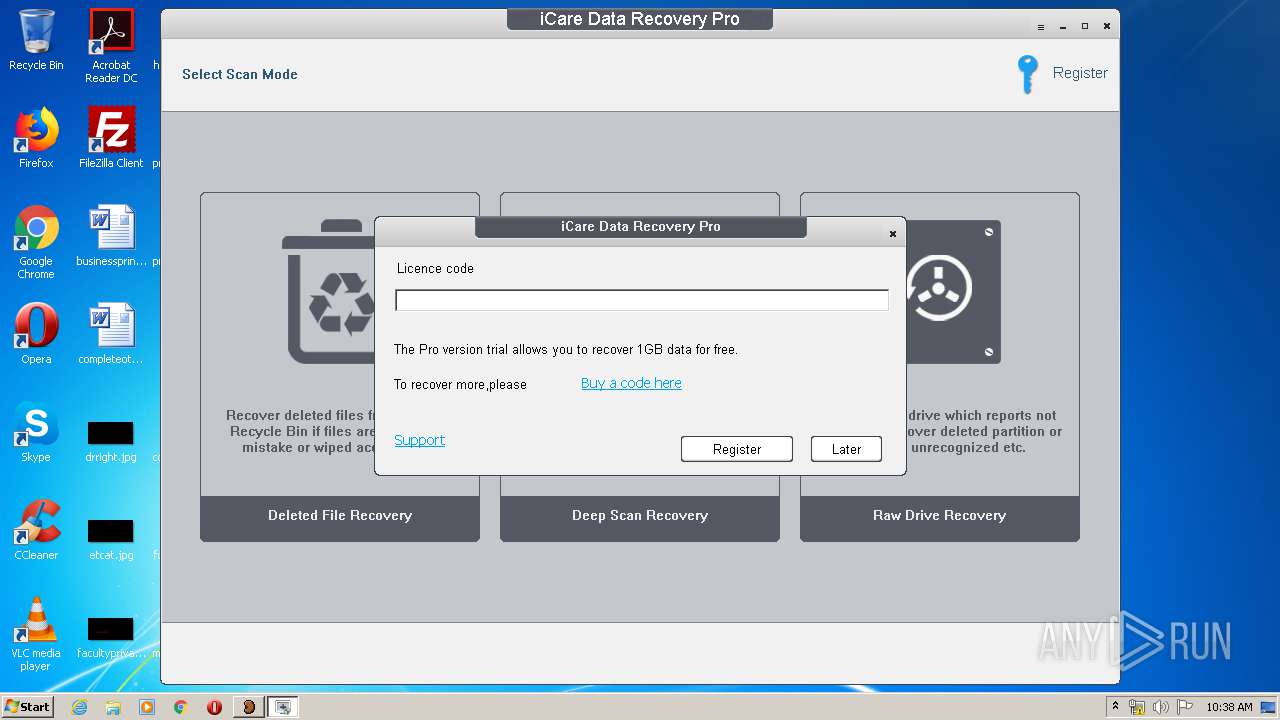Open the taskbar clock 10:38 AM
Image resolution: width=1280 pixels, height=720 pixels.
(1229, 707)
